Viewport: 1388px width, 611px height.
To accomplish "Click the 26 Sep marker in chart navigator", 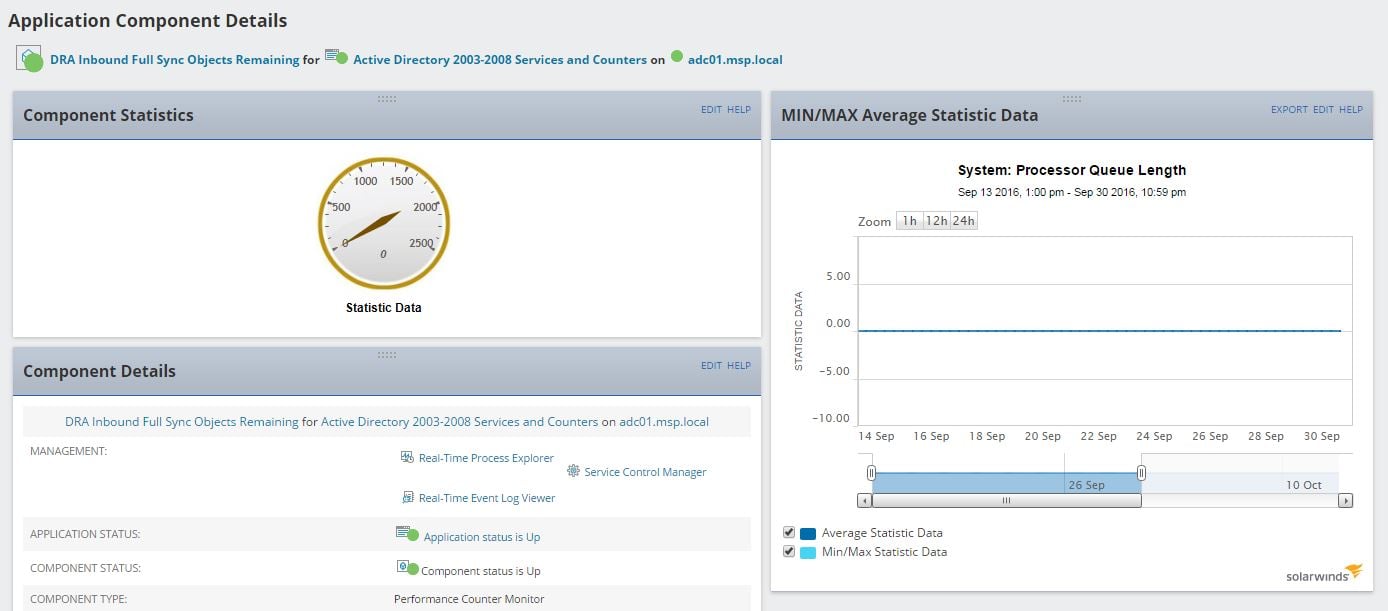I will click(x=1086, y=485).
